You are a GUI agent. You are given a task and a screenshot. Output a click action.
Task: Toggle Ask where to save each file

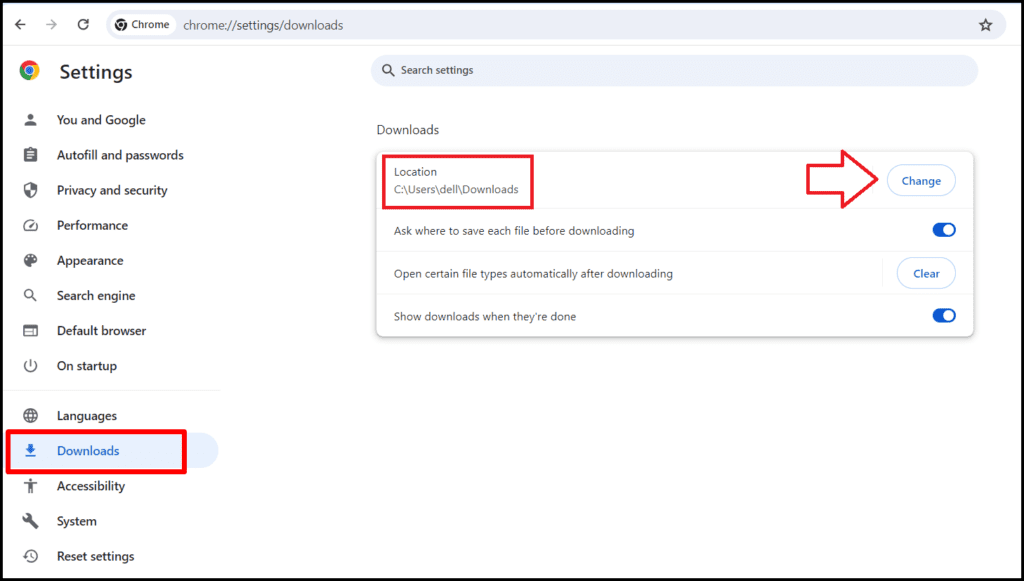pos(944,230)
